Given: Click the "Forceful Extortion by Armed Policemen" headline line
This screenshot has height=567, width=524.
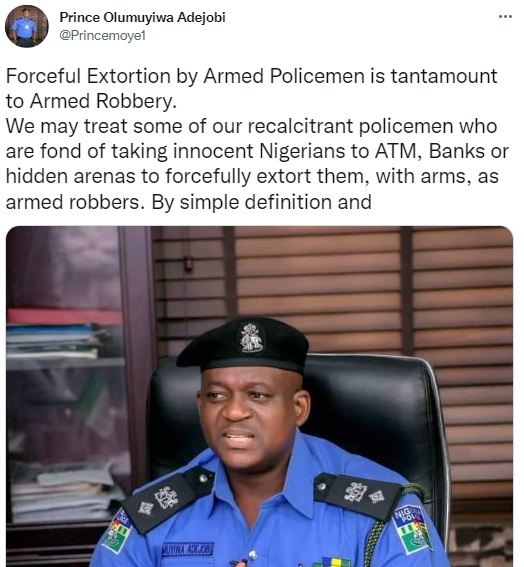Looking at the screenshot, I should click(x=251, y=76).
